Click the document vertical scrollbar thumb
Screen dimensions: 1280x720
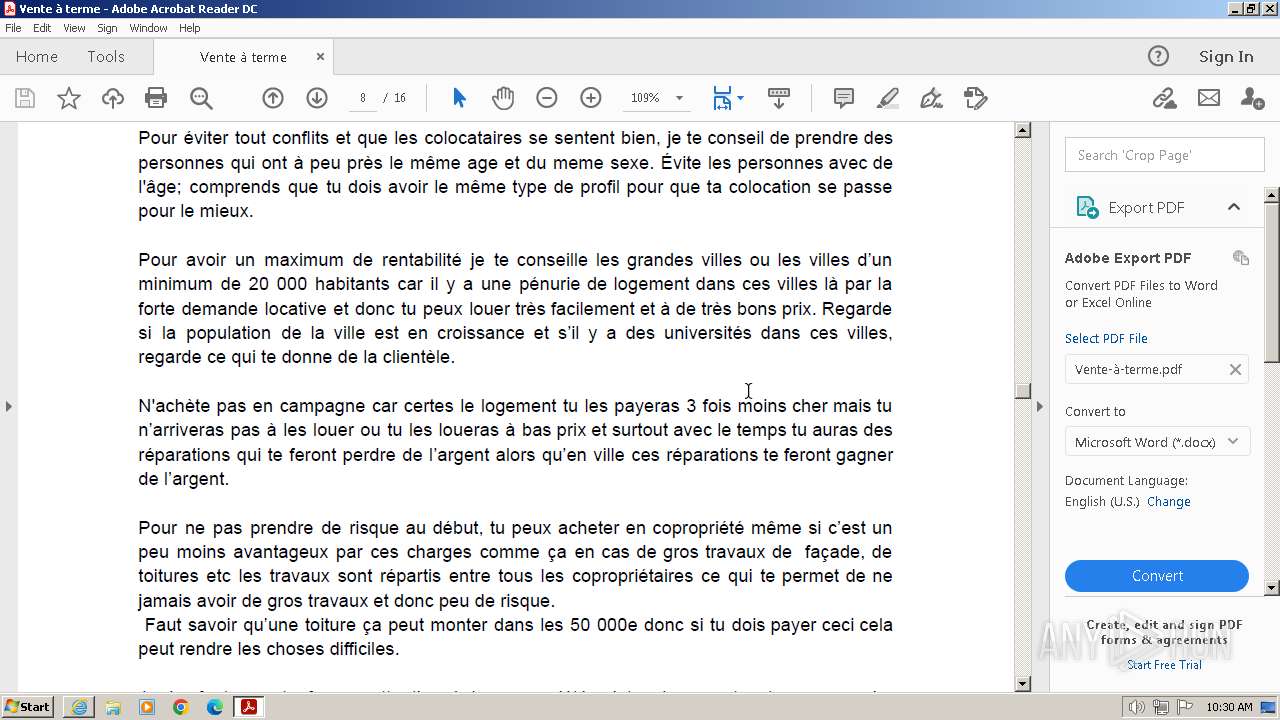pyautogui.click(x=1022, y=391)
